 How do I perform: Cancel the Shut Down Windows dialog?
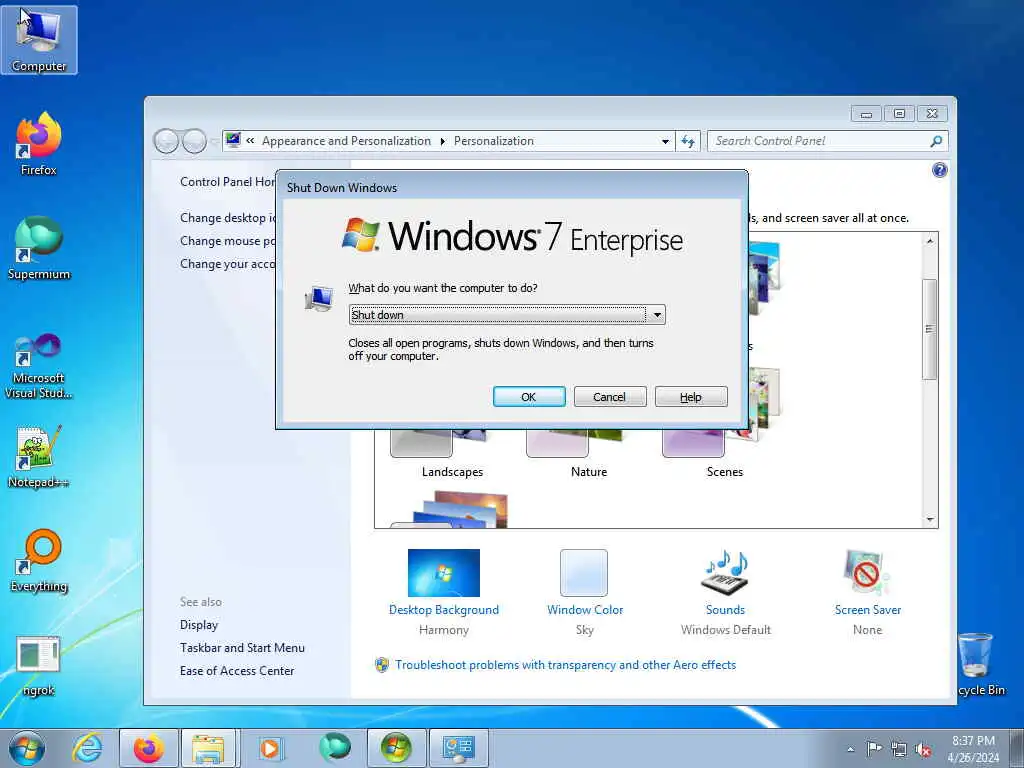point(610,397)
